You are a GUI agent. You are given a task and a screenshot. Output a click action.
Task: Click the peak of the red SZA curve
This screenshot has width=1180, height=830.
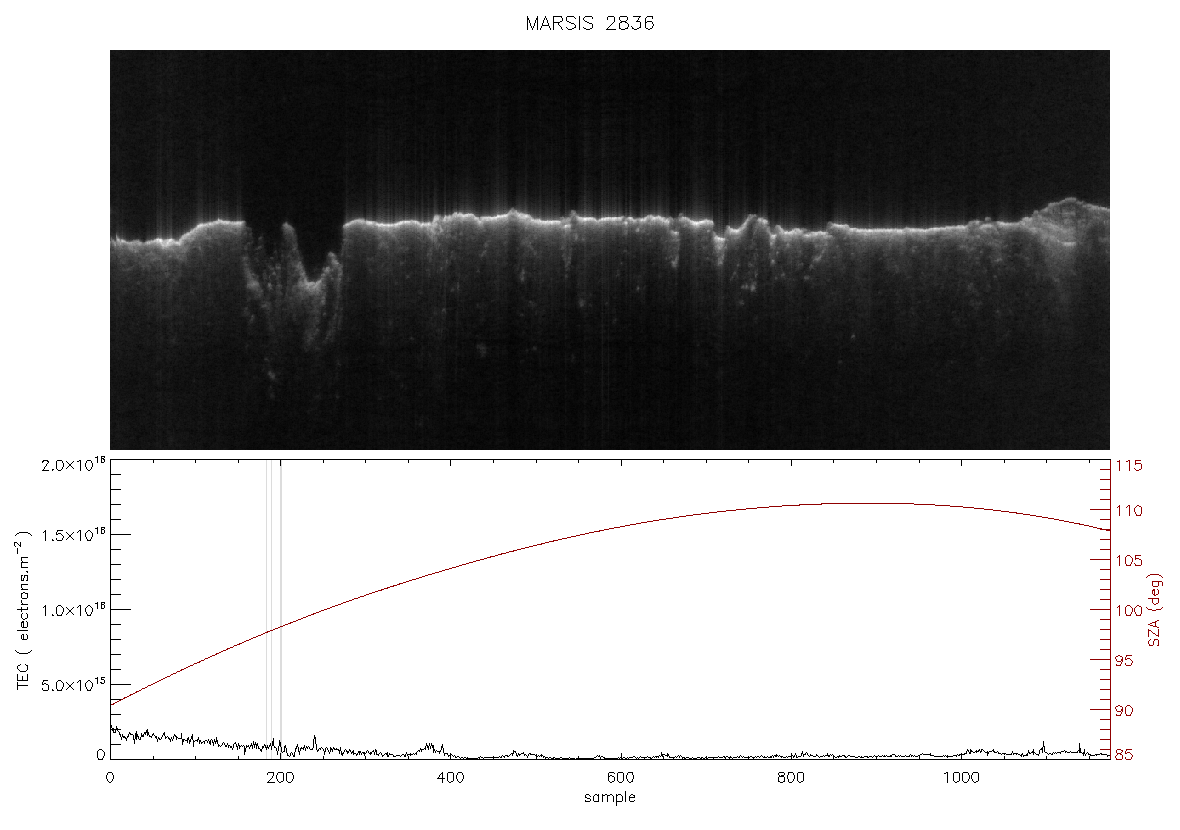click(x=865, y=503)
